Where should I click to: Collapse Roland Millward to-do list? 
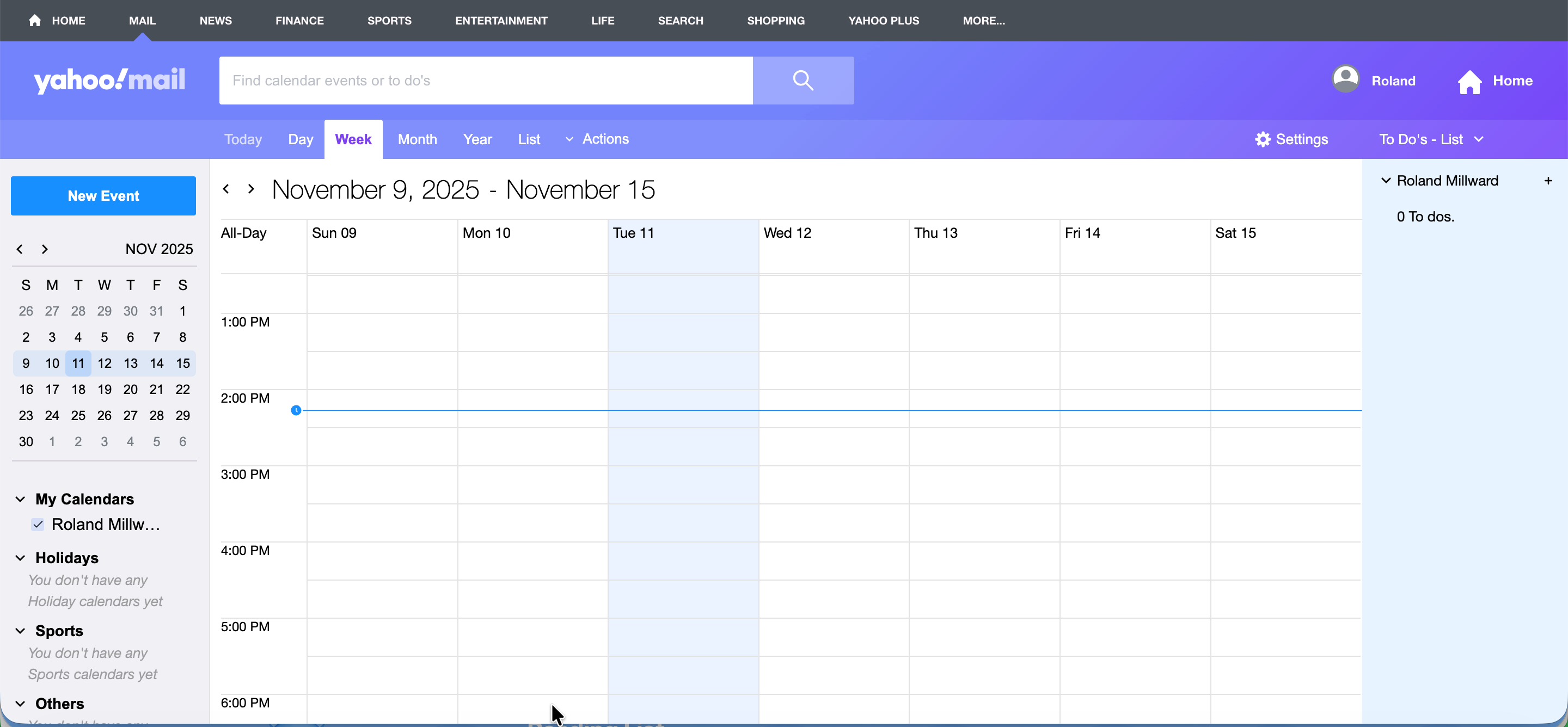coord(1386,181)
